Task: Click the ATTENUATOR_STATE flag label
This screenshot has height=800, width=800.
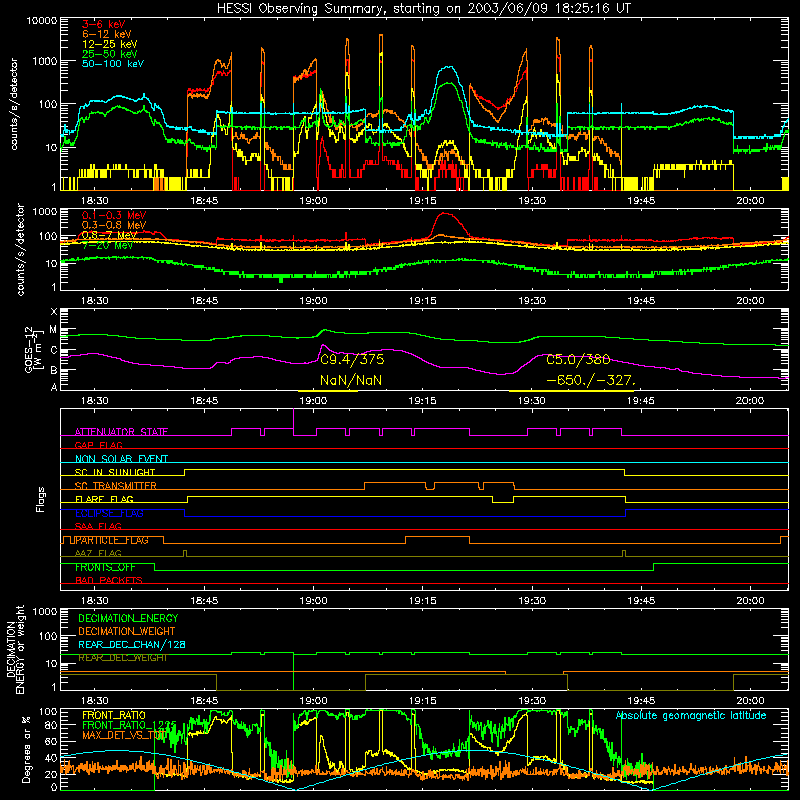Action: coord(121,432)
